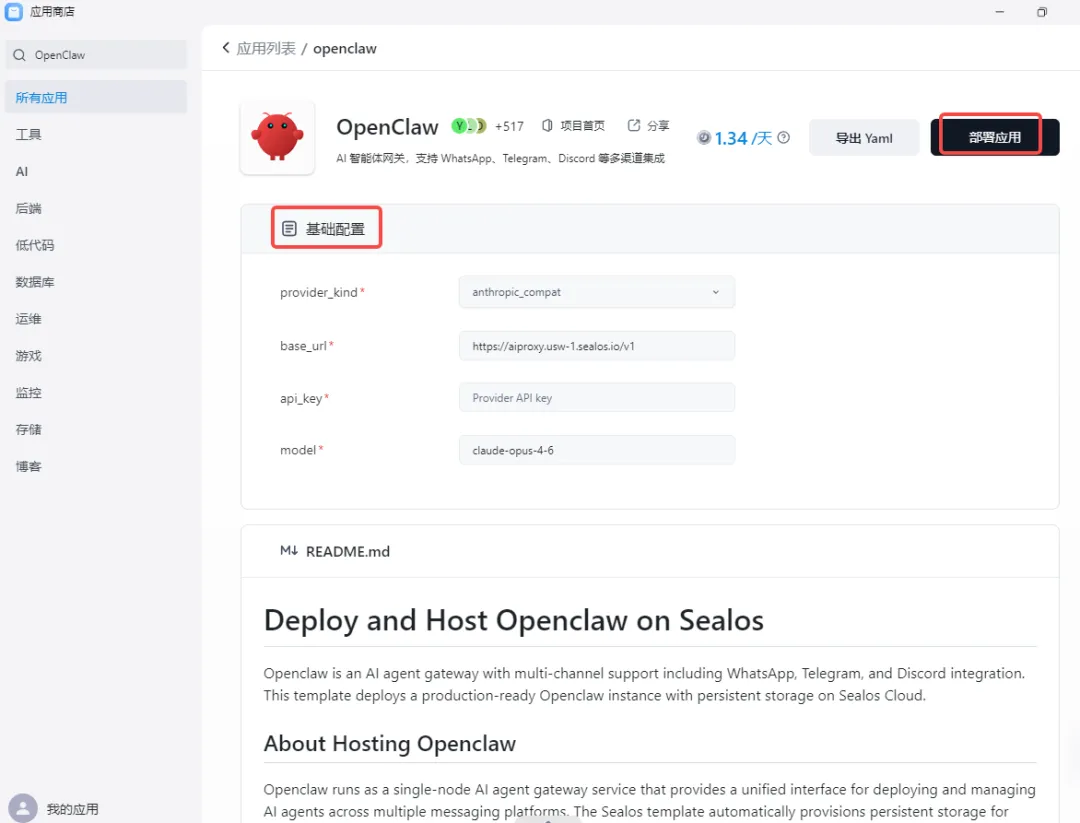Click the share icon
This screenshot has width=1080, height=823.
coord(634,125)
